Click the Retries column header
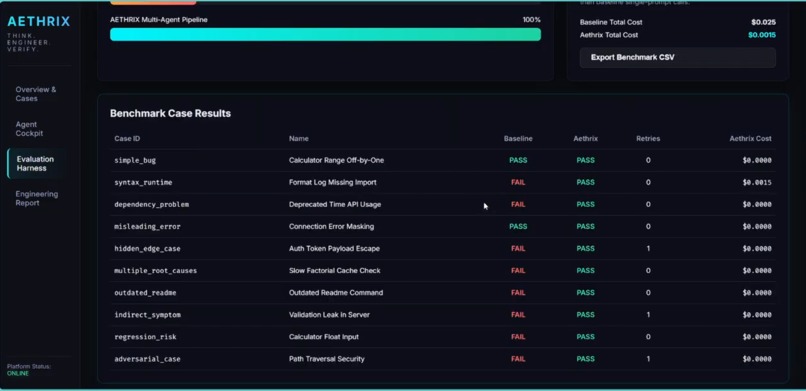This screenshot has width=806, height=391. pos(648,139)
